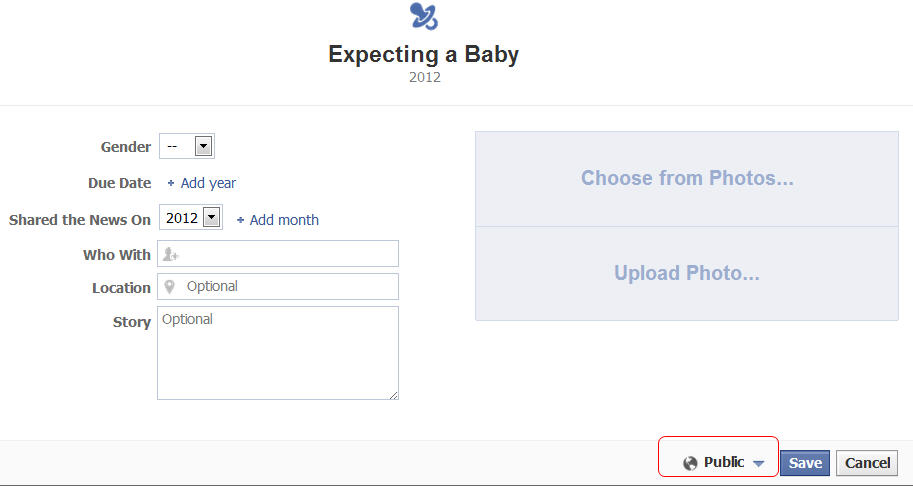Click into the Location field
This screenshot has height=486, width=913.
[278, 286]
